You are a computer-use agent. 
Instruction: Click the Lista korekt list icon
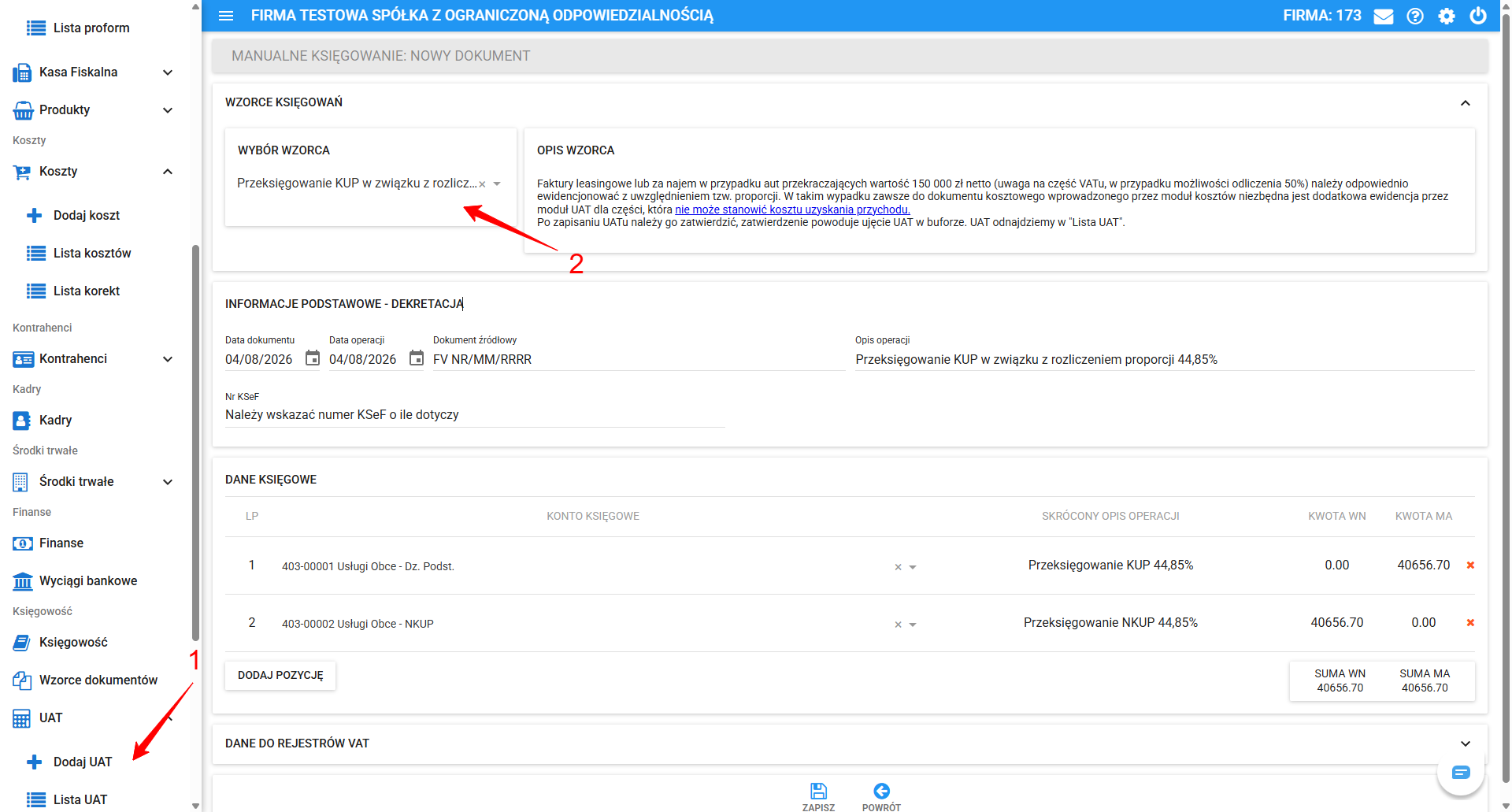[x=35, y=291]
